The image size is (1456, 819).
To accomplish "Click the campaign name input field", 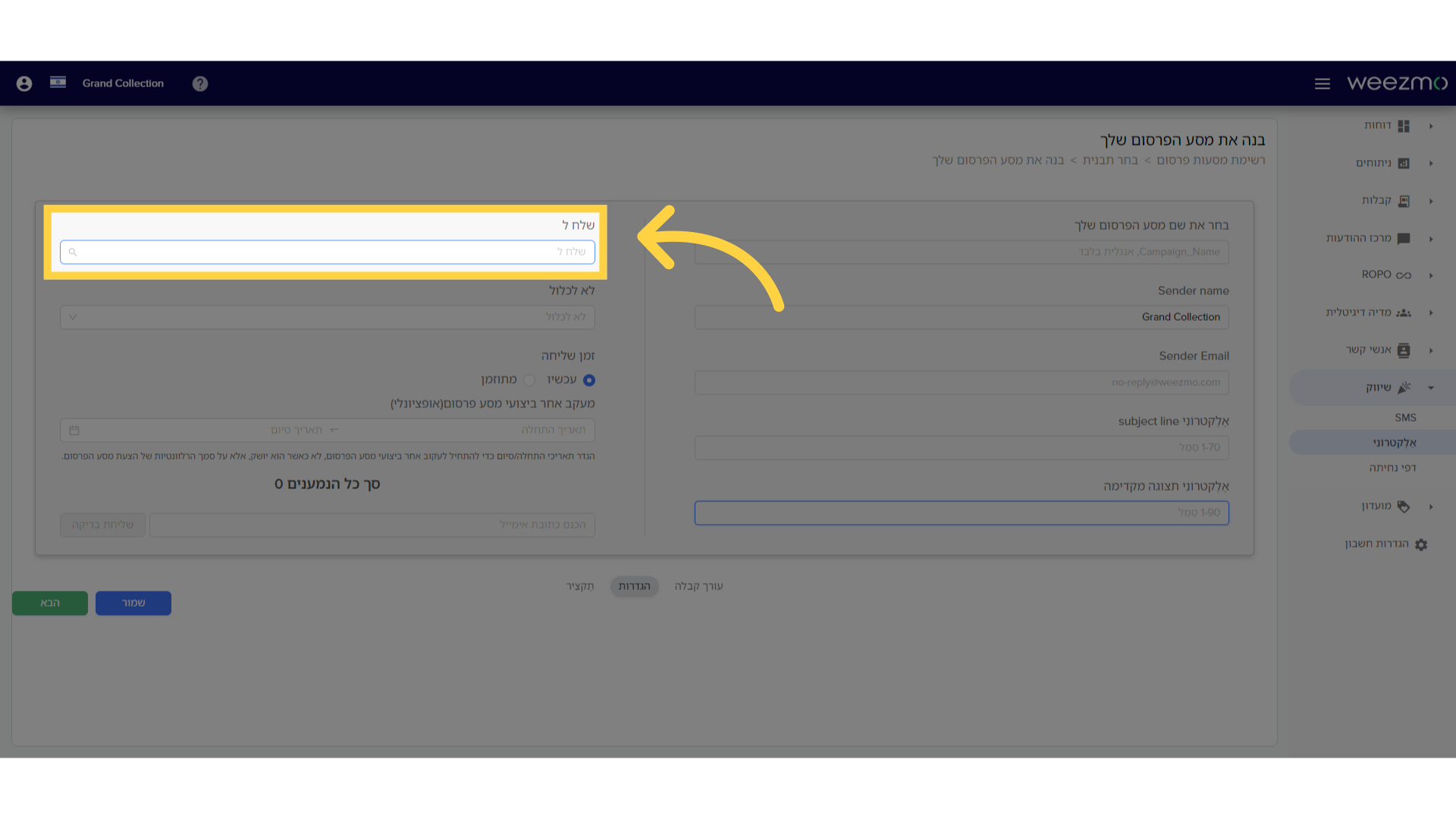I will click(962, 252).
